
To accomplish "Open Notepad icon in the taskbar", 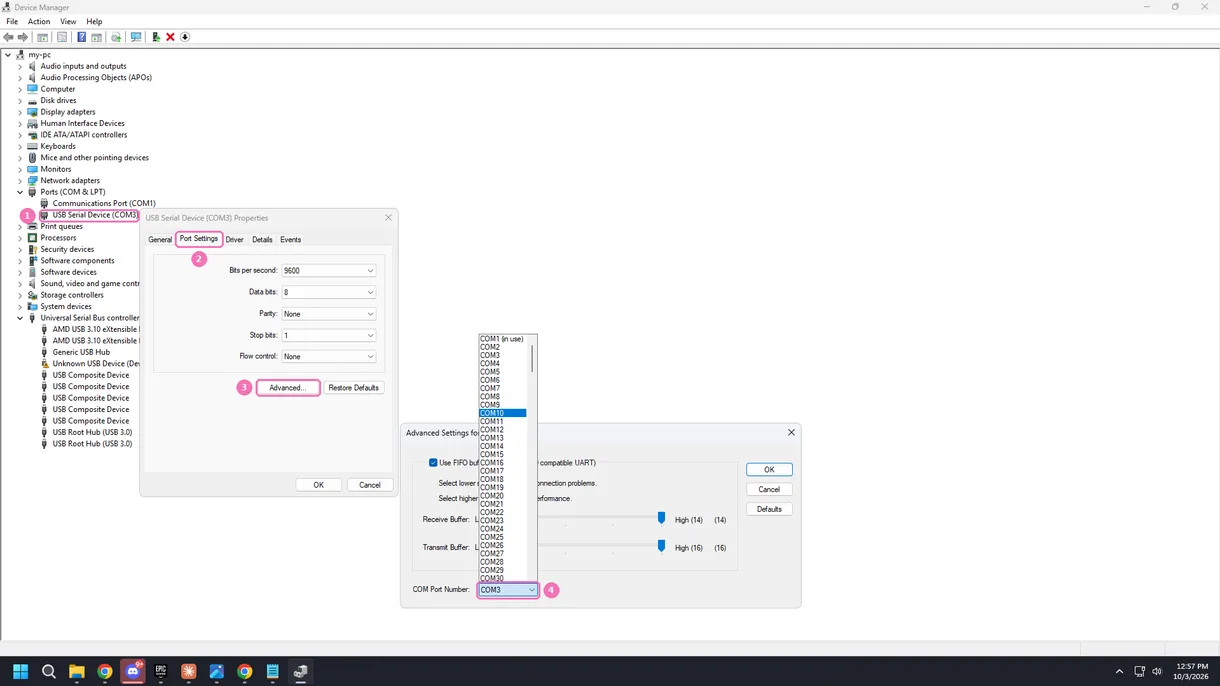I will click(272, 672).
